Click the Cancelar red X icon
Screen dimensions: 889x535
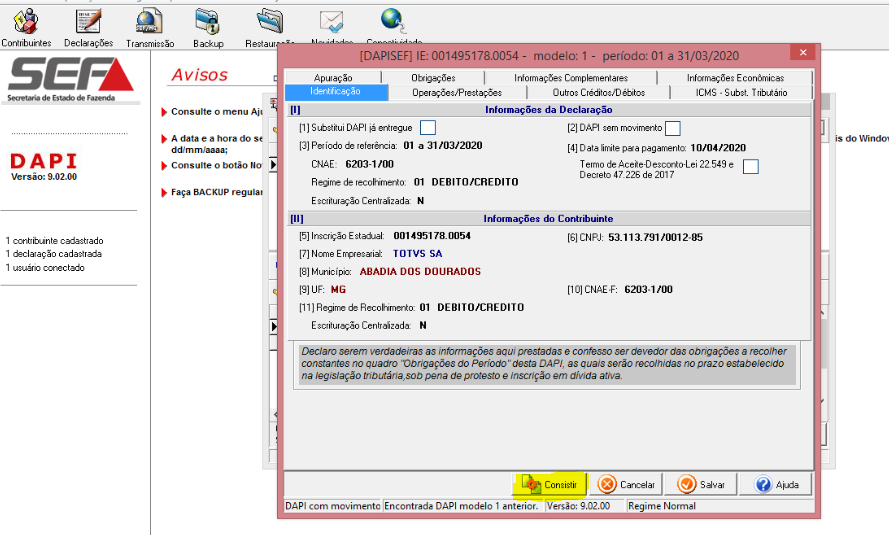[607, 484]
